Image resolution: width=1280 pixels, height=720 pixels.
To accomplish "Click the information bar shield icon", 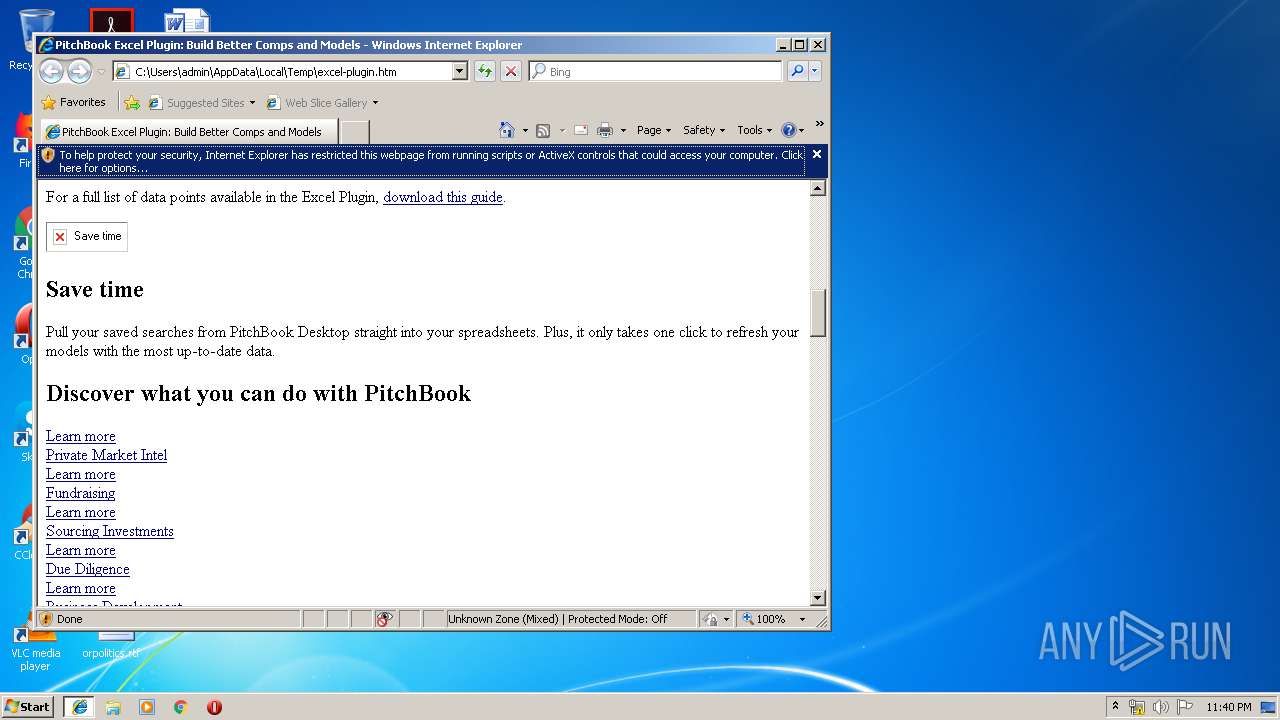I will (48, 155).
